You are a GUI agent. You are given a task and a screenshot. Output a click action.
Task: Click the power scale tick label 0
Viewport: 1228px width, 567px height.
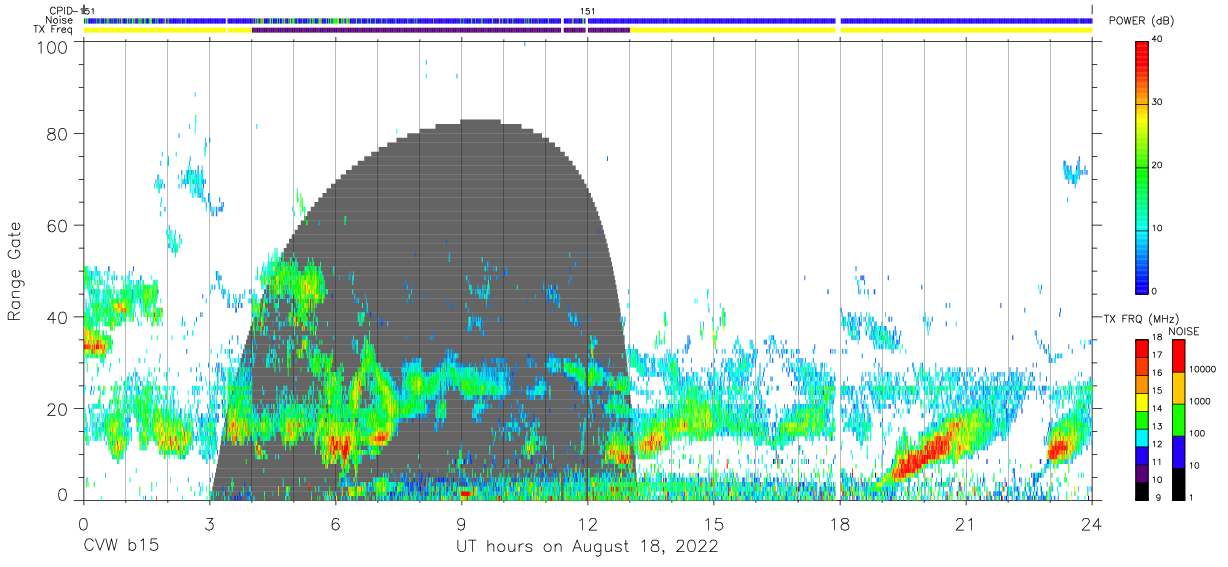[1156, 291]
